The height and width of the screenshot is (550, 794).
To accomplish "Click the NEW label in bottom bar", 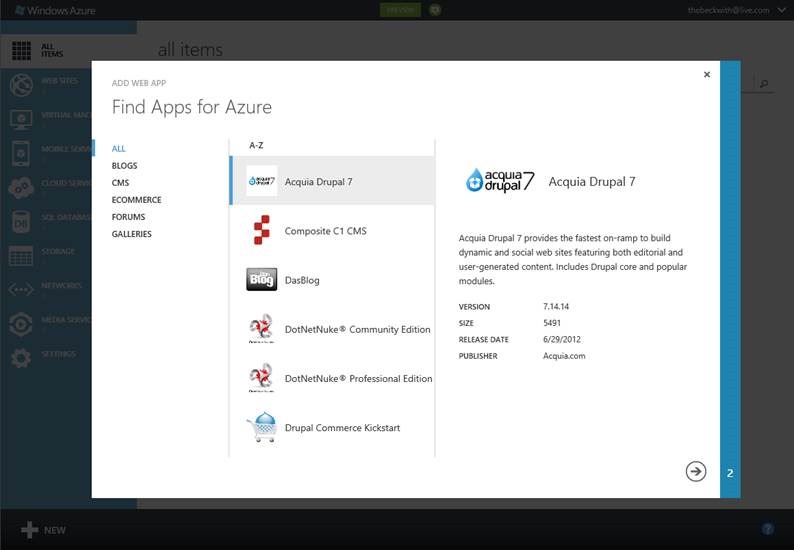I will [55, 530].
